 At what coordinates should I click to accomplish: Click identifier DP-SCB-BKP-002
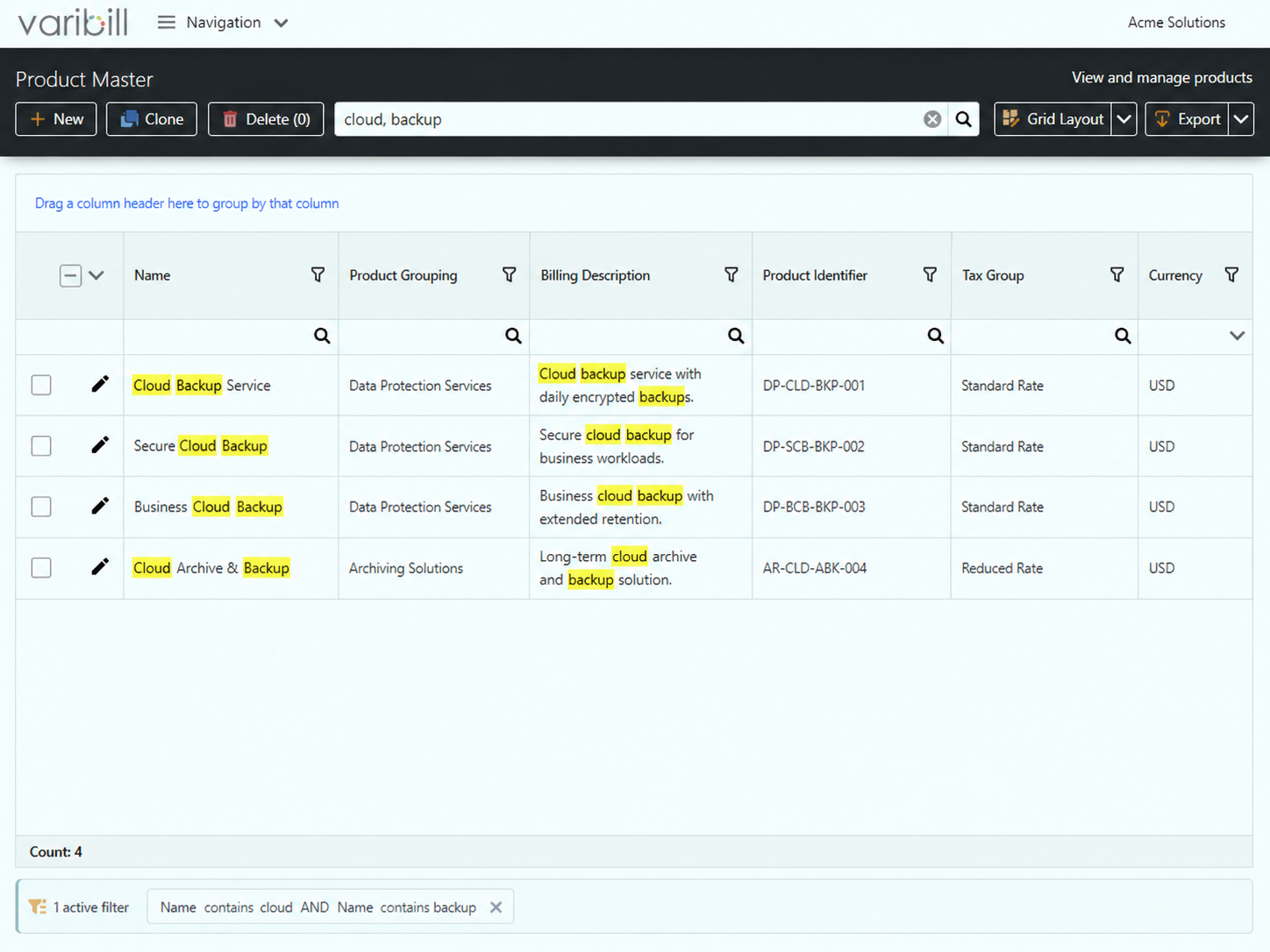point(814,446)
